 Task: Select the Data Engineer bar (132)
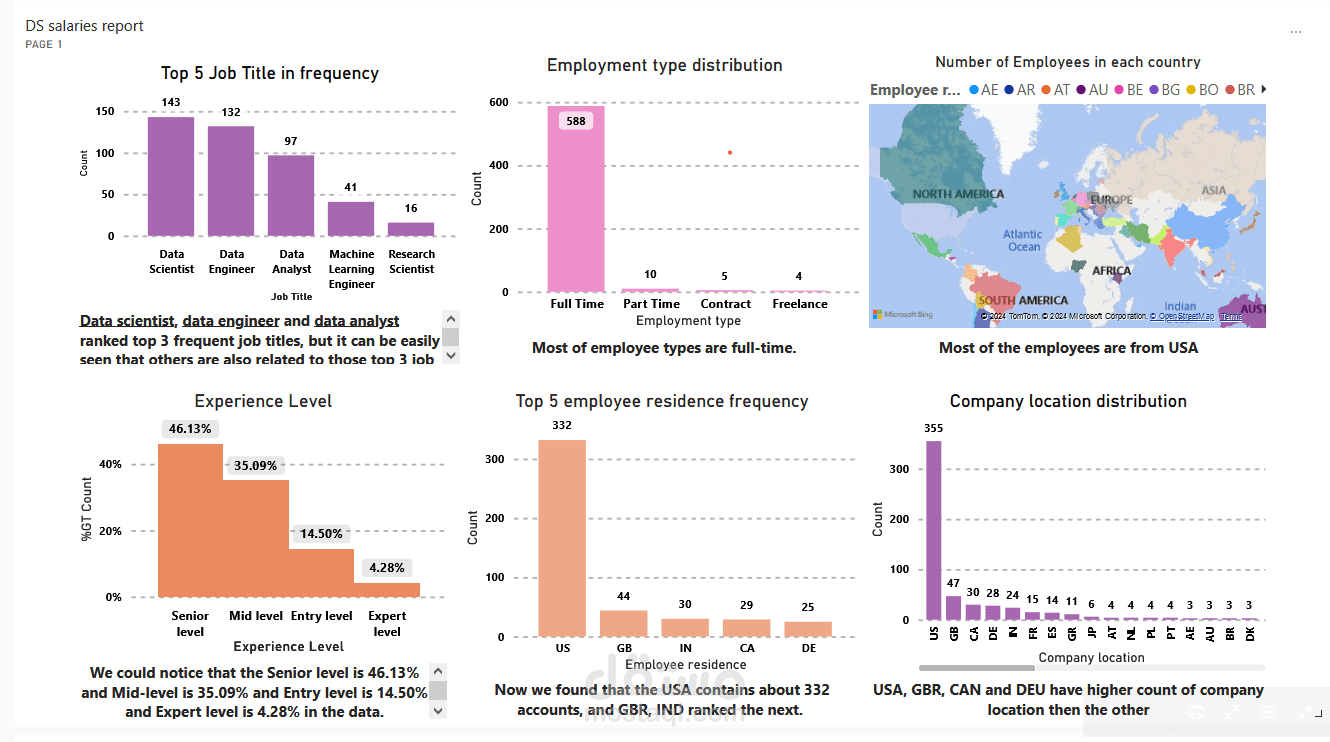tap(231, 181)
